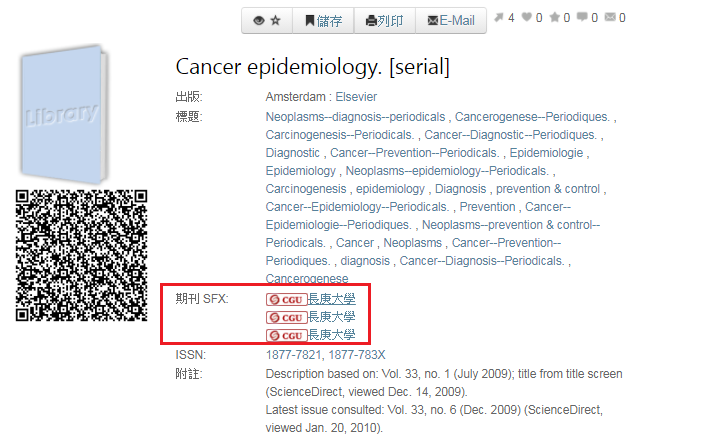Click the E-Mail envelope button
717x436 pixels.
coord(451,21)
